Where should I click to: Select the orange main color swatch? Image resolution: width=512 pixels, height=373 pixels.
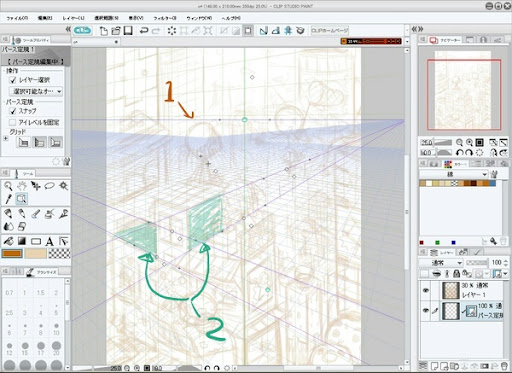click(12, 254)
